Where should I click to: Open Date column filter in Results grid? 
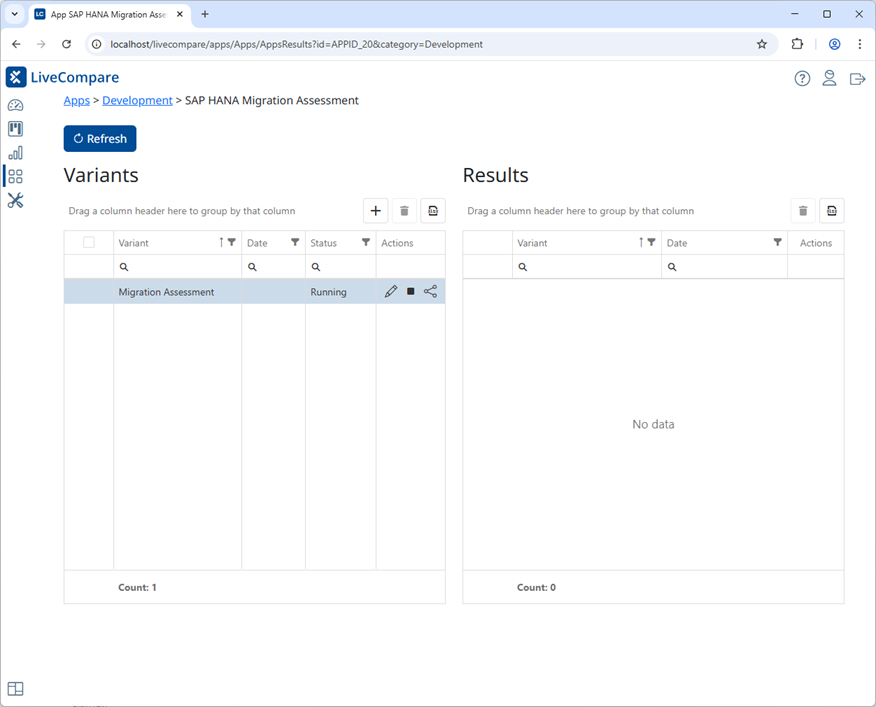coord(778,242)
